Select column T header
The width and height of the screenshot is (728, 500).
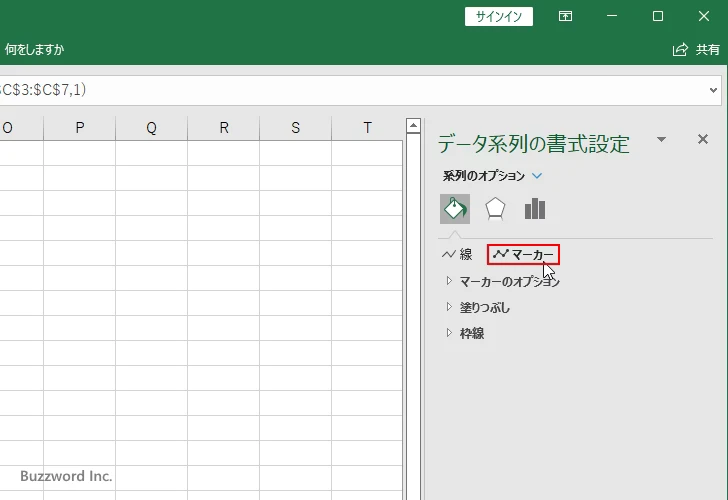367,128
